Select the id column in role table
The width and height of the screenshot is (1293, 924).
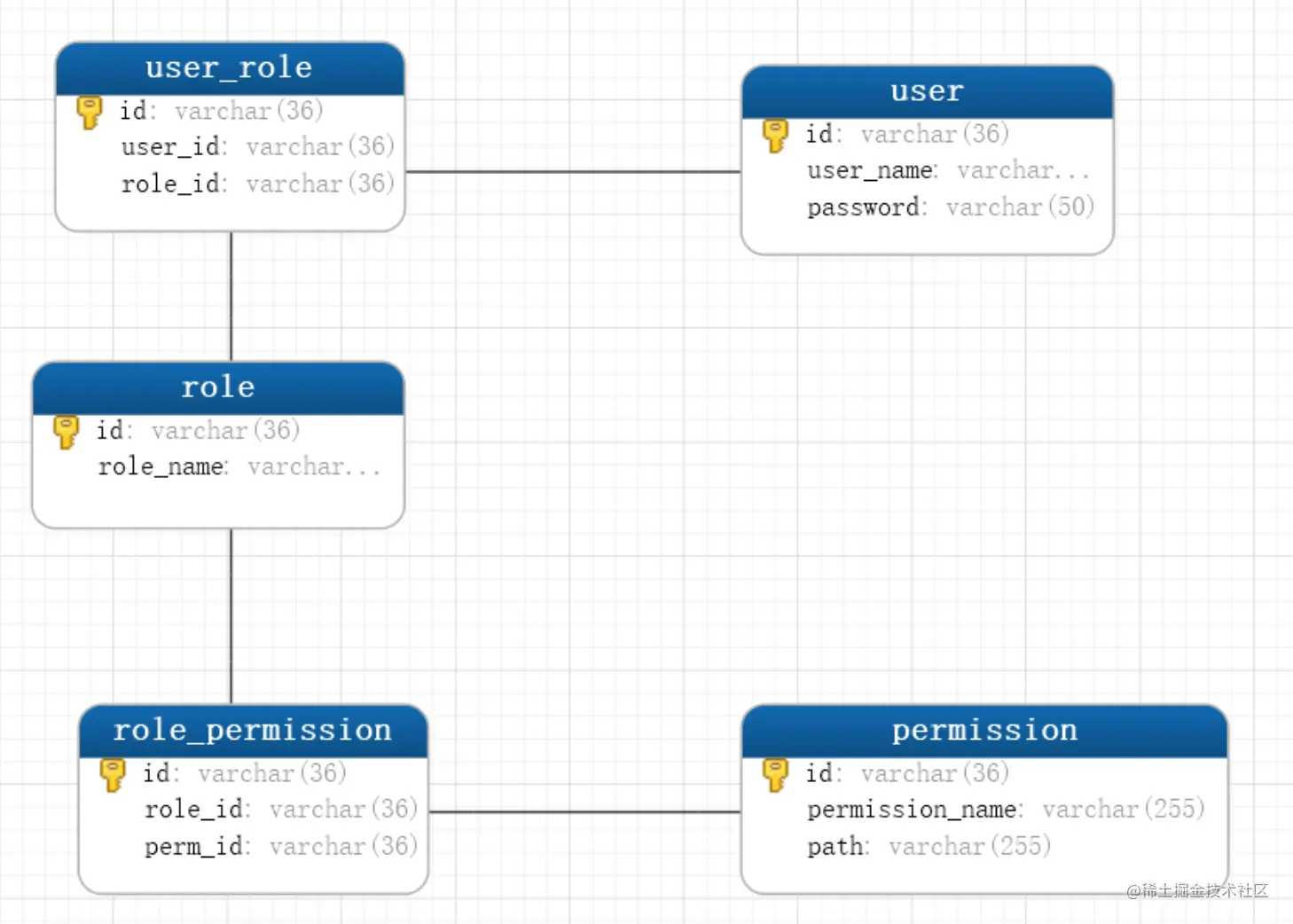(198, 430)
